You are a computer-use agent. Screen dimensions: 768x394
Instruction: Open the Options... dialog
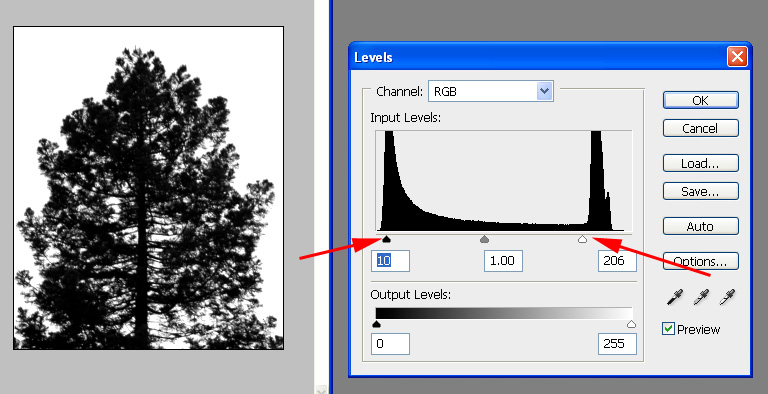pyautogui.click(x=700, y=261)
